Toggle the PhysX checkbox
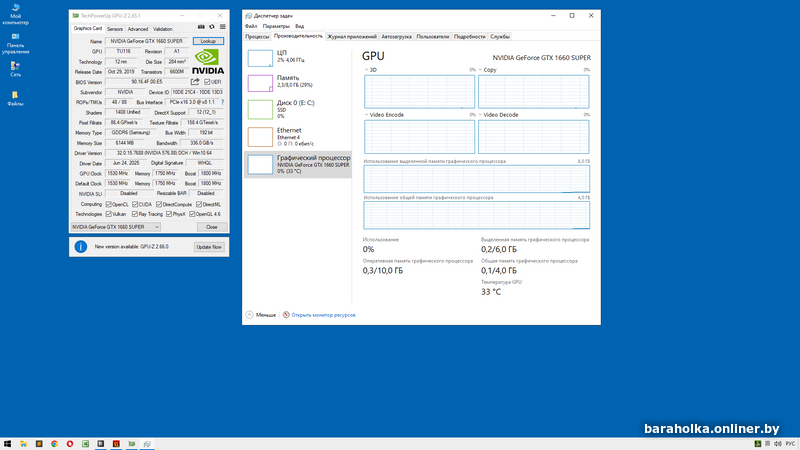Screen dimensions: 800x450 pyautogui.click(x=169, y=214)
